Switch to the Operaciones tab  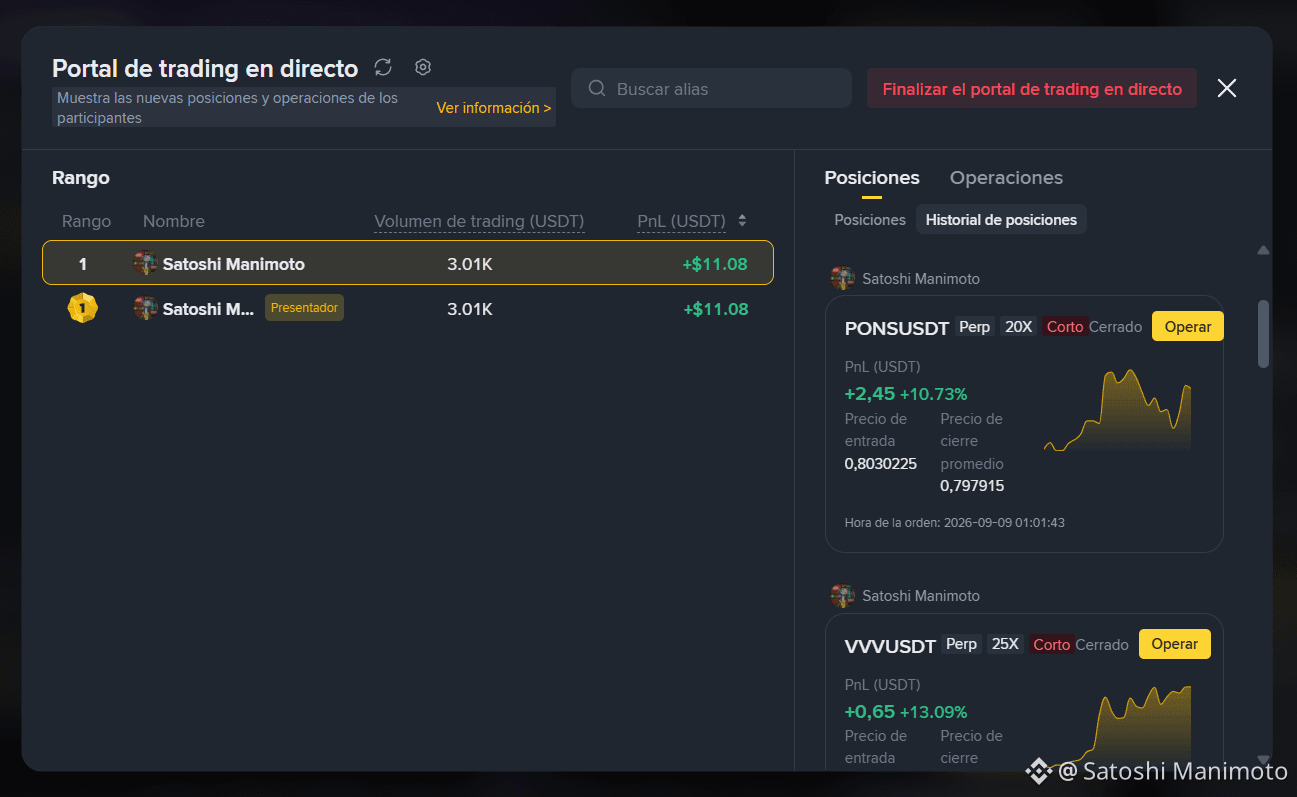1006,178
